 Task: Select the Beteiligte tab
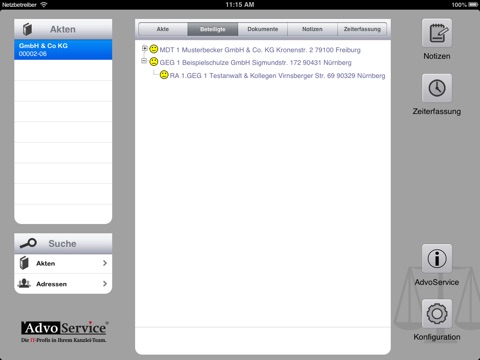click(x=213, y=29)
